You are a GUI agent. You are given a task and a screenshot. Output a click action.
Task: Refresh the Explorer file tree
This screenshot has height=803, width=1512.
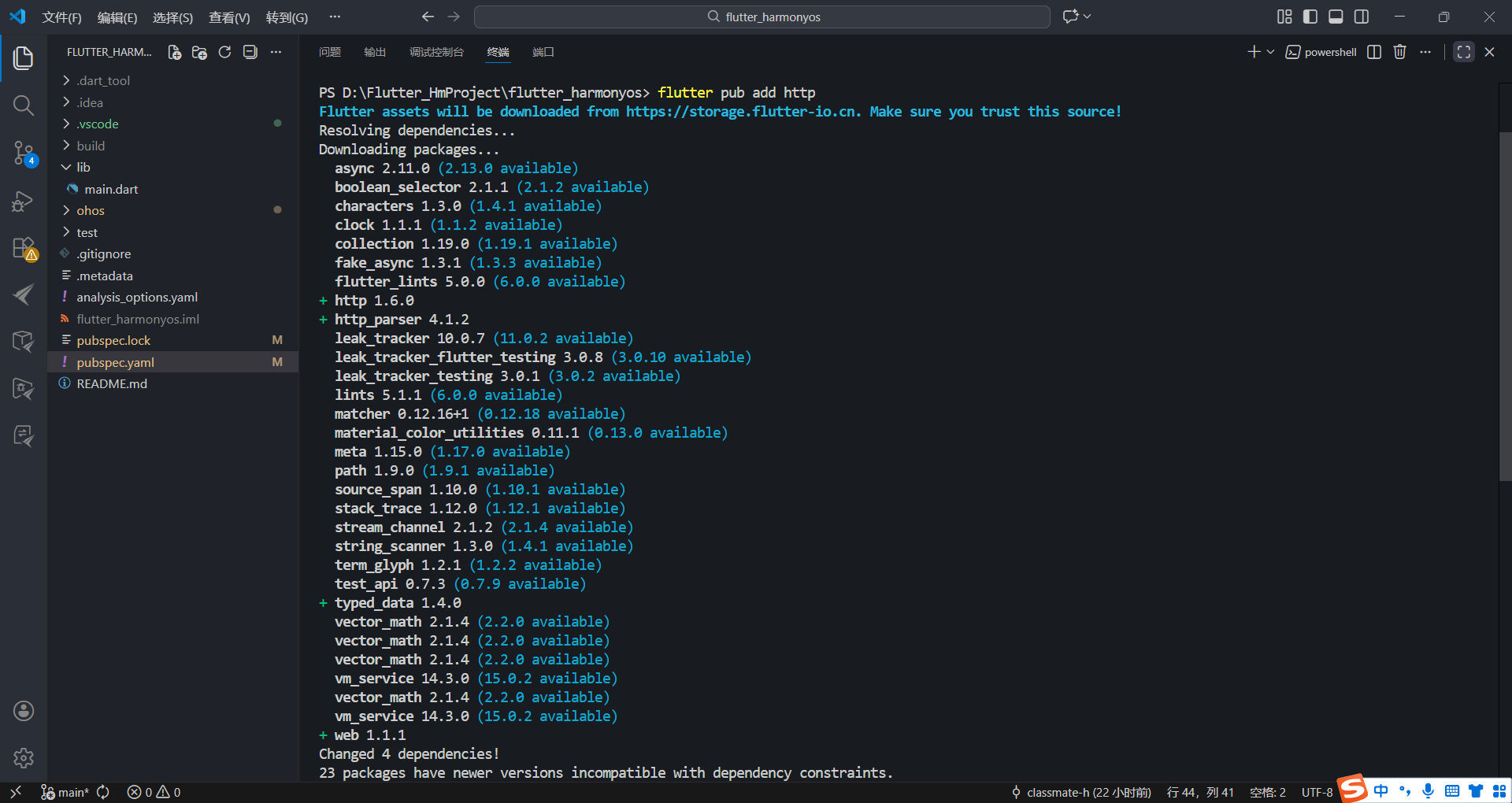[x=224, y=52]
